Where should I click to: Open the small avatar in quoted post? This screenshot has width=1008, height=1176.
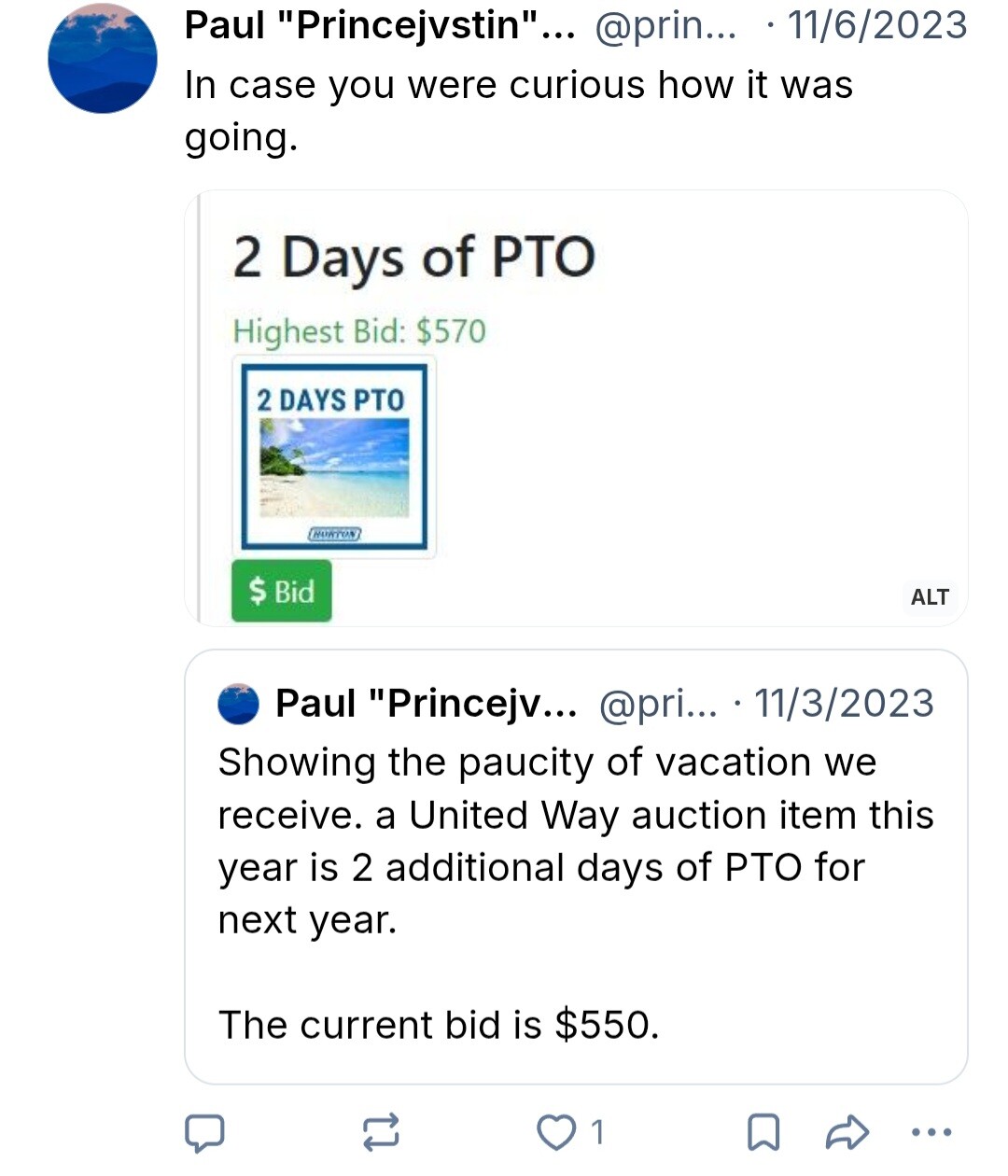[238, 704]
